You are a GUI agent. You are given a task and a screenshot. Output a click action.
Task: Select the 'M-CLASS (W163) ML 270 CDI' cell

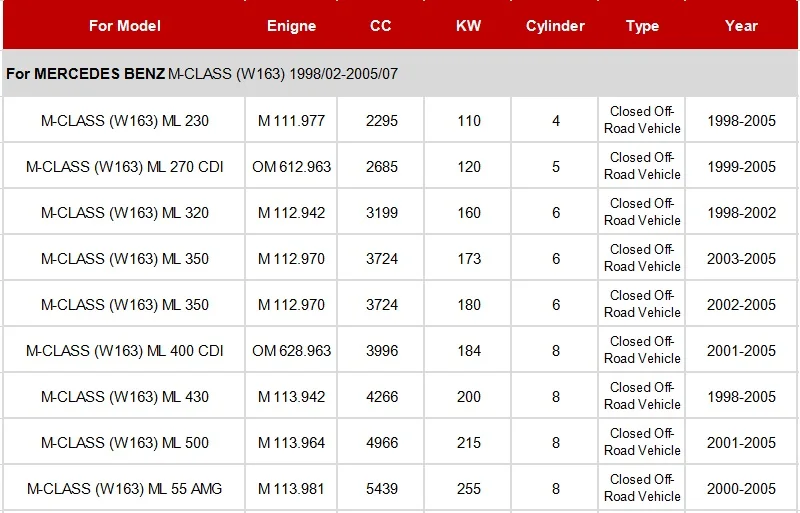[x=124, y=166]
